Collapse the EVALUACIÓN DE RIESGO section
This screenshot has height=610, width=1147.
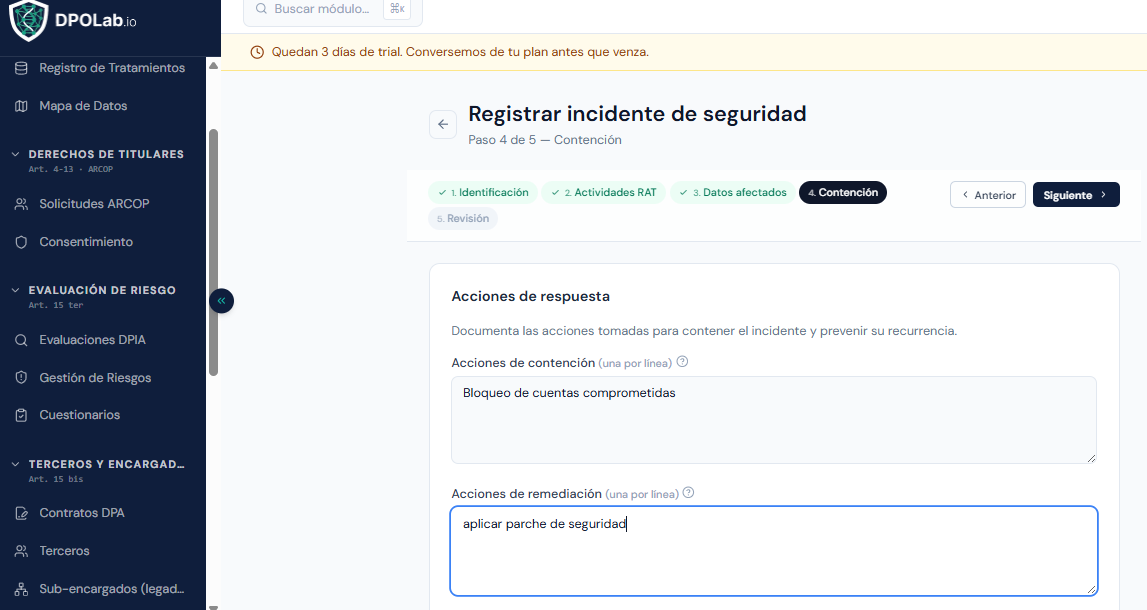(x=15, y=290)
